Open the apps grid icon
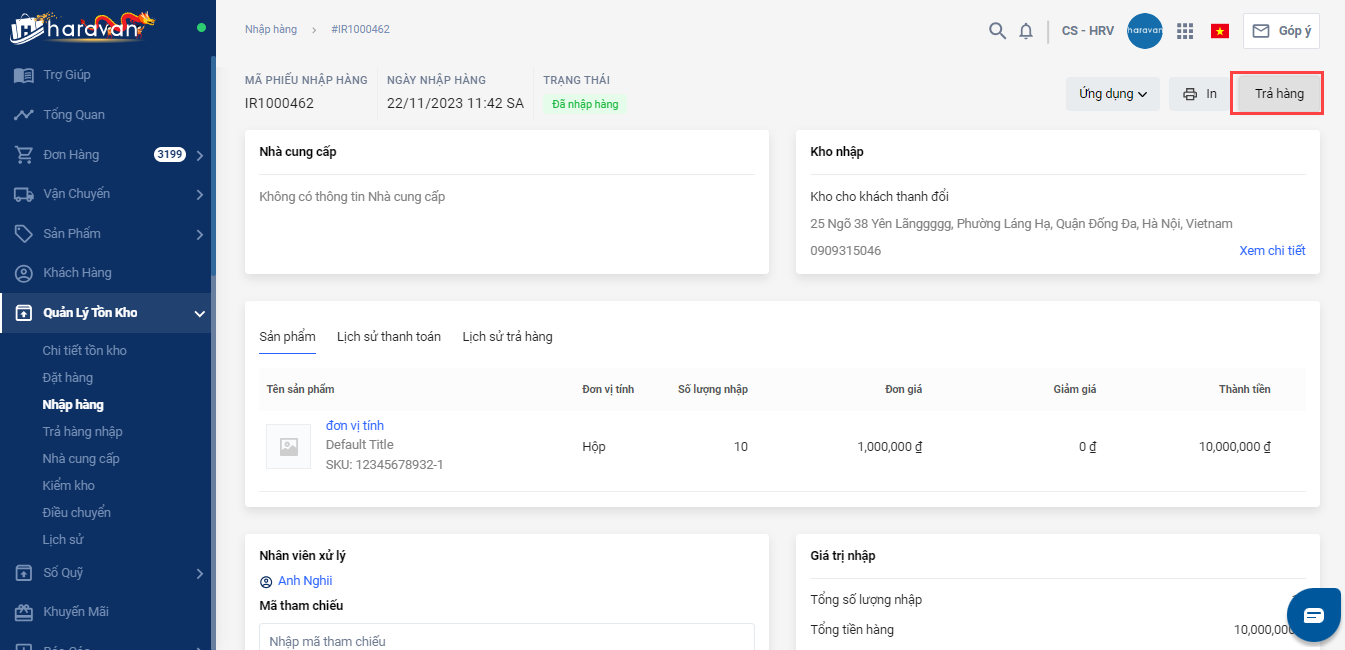 coord(1185,31)
